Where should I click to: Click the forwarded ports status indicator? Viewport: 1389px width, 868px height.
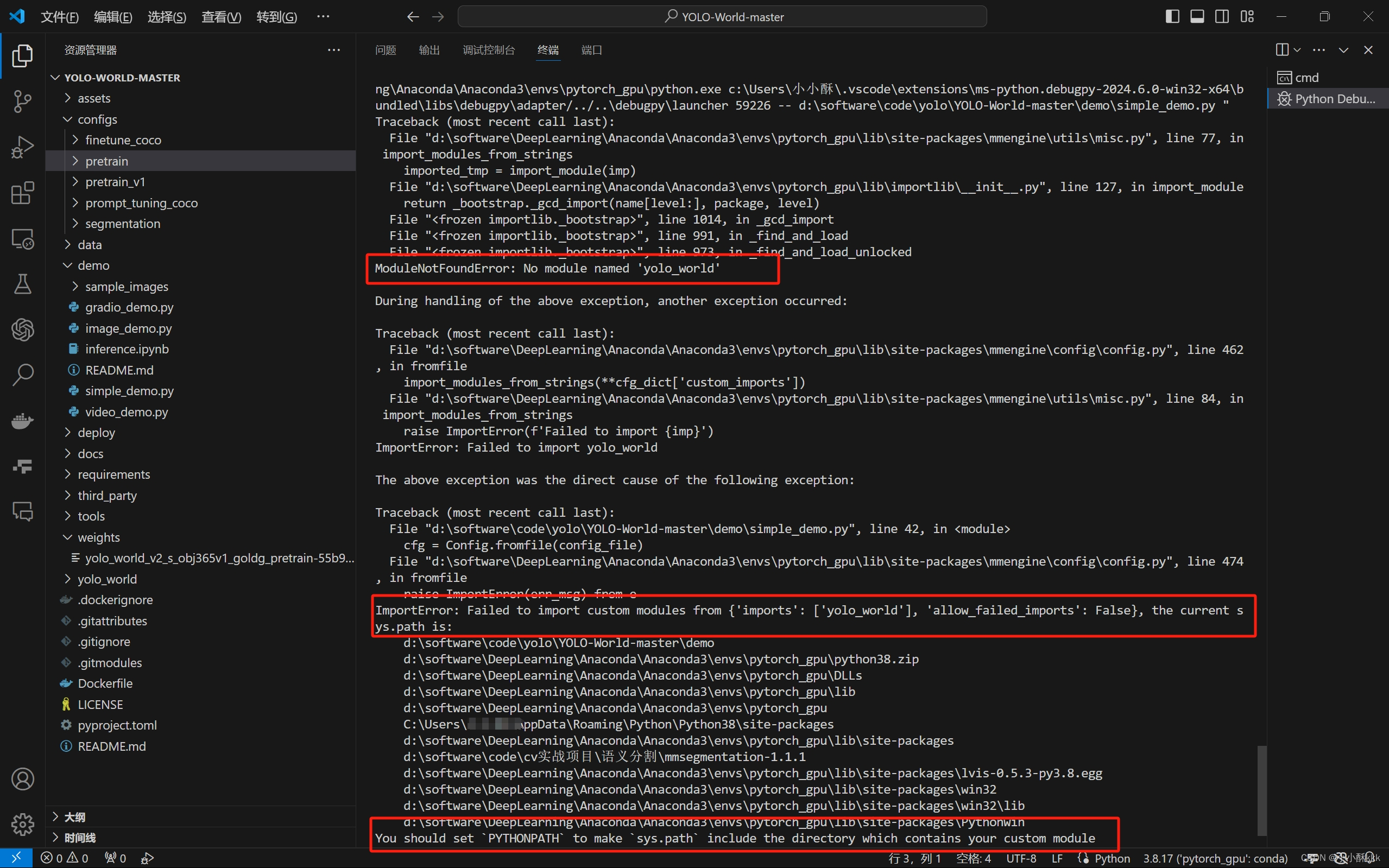tap(116, 858)
